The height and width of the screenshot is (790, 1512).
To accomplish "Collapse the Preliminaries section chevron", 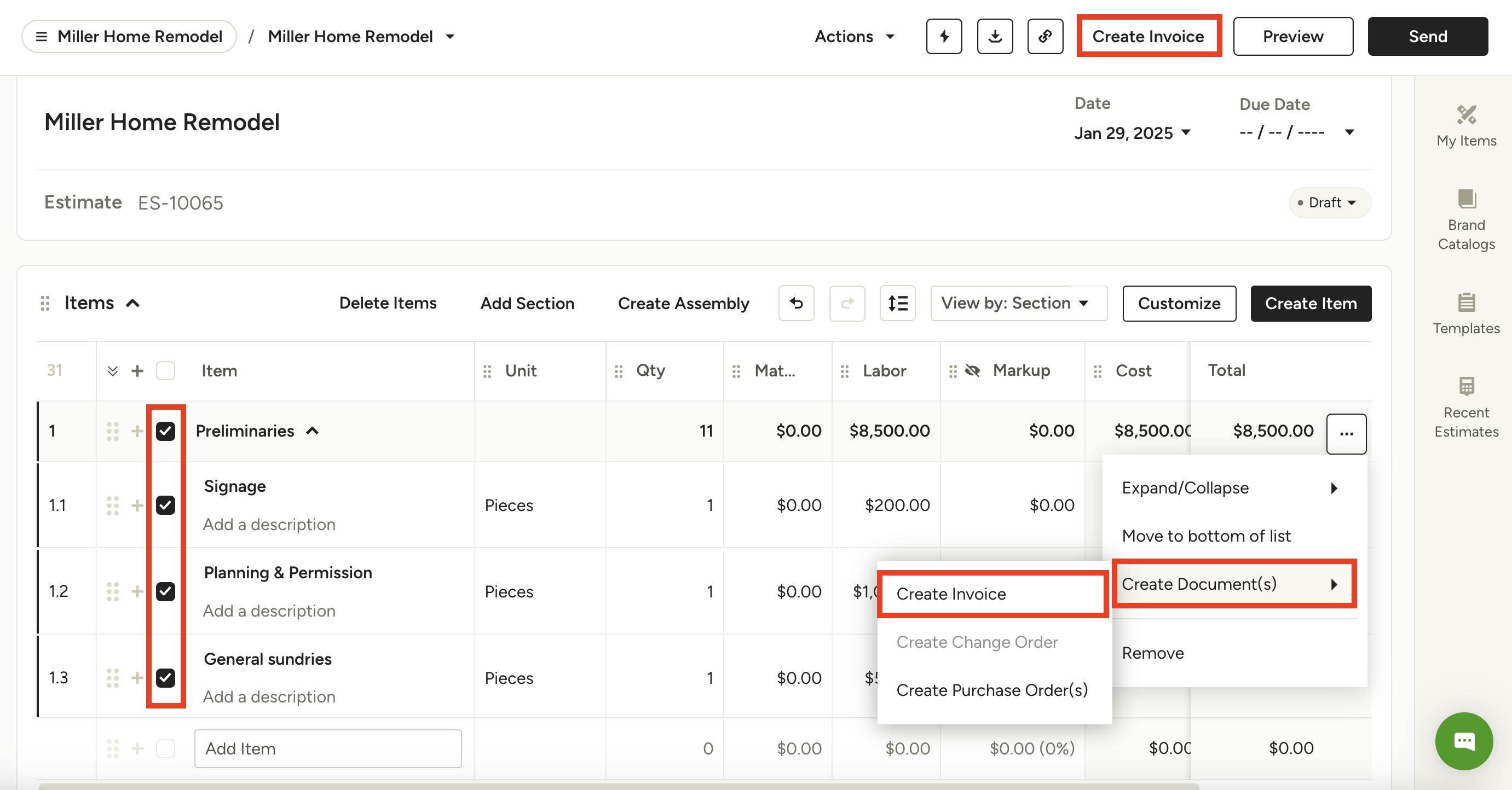I will [312, 431].
